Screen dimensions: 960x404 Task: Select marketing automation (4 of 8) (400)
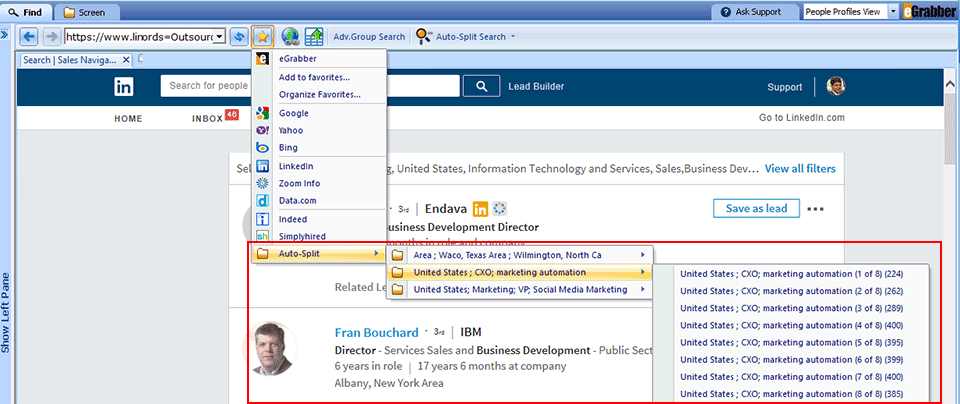(x=792, y=326)
